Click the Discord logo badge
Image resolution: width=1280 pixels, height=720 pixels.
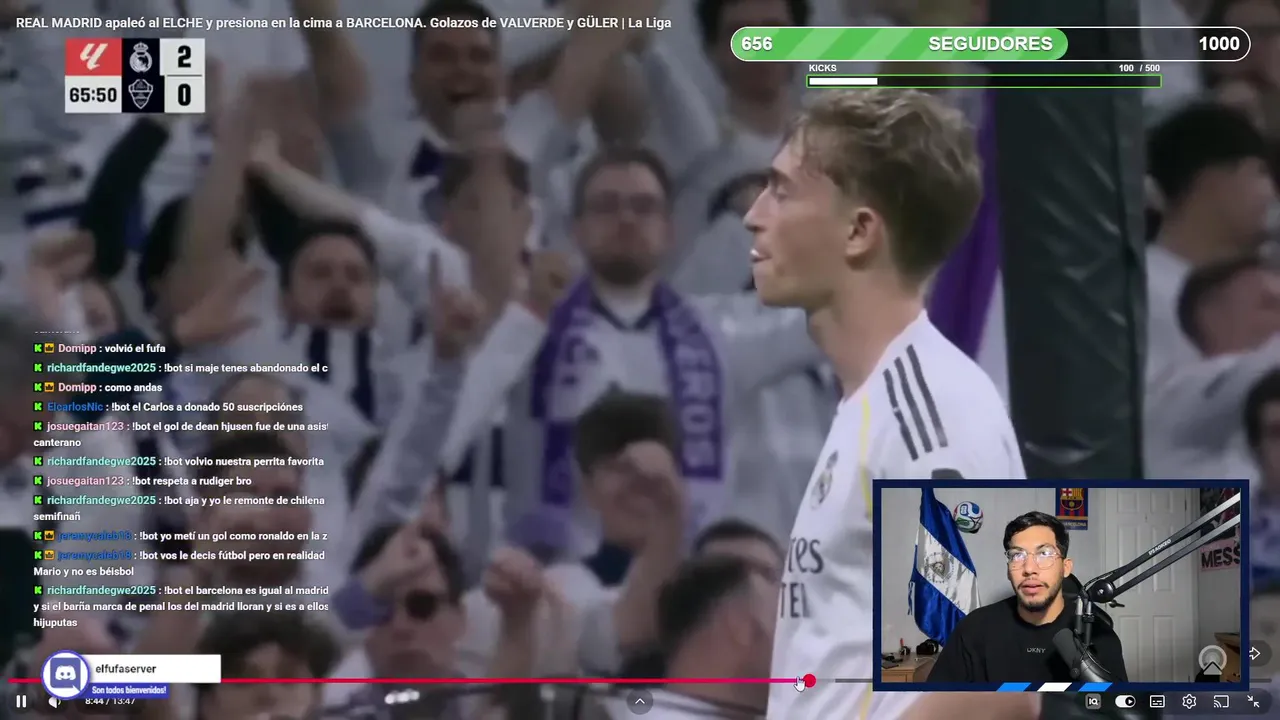click(x=64, y=673)
